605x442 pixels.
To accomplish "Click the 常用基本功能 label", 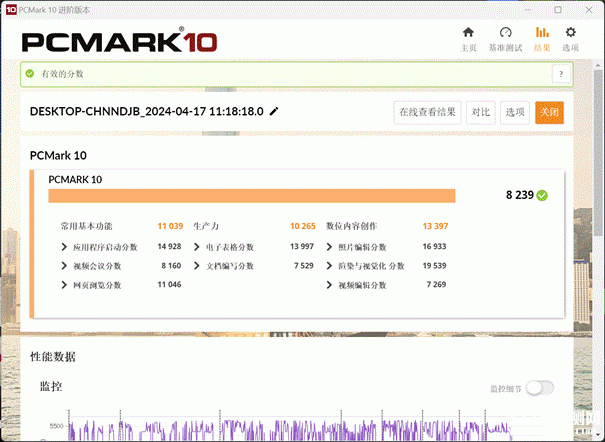I will click(x=86, y=226).
